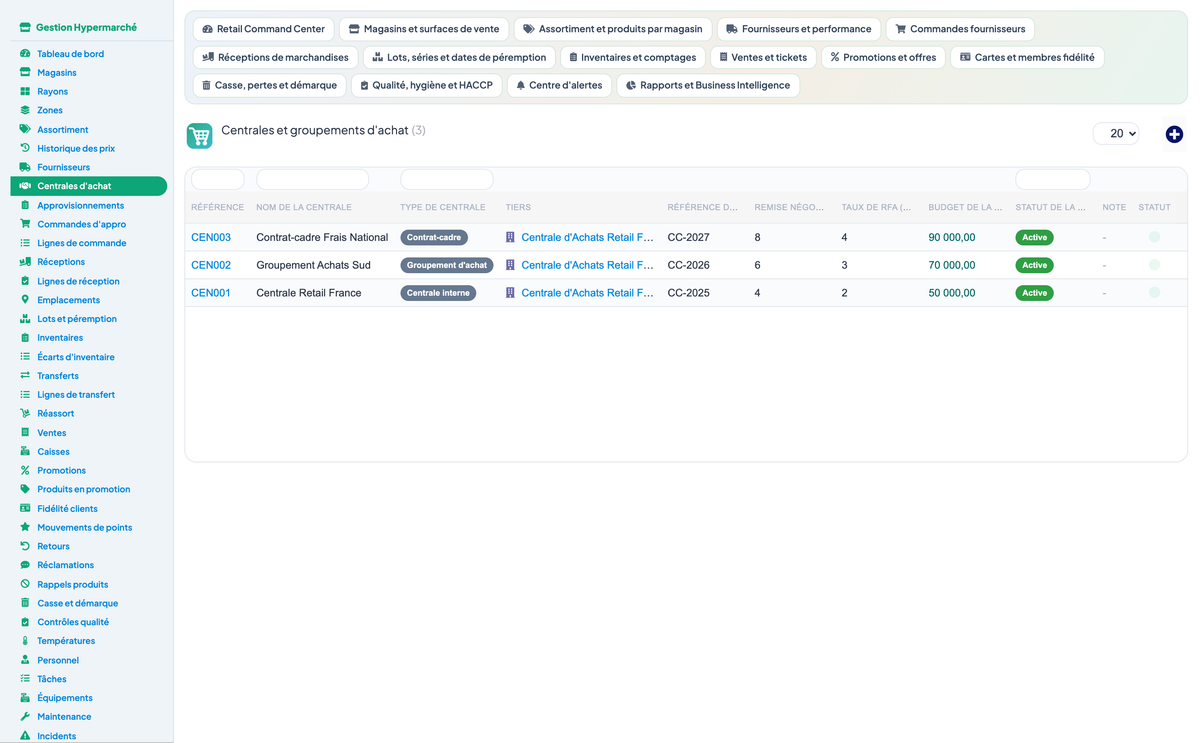Viewport: 1200px width, 743px height.
Task: Click the Contrat-cadre type badge
Action: pos(434,237)
